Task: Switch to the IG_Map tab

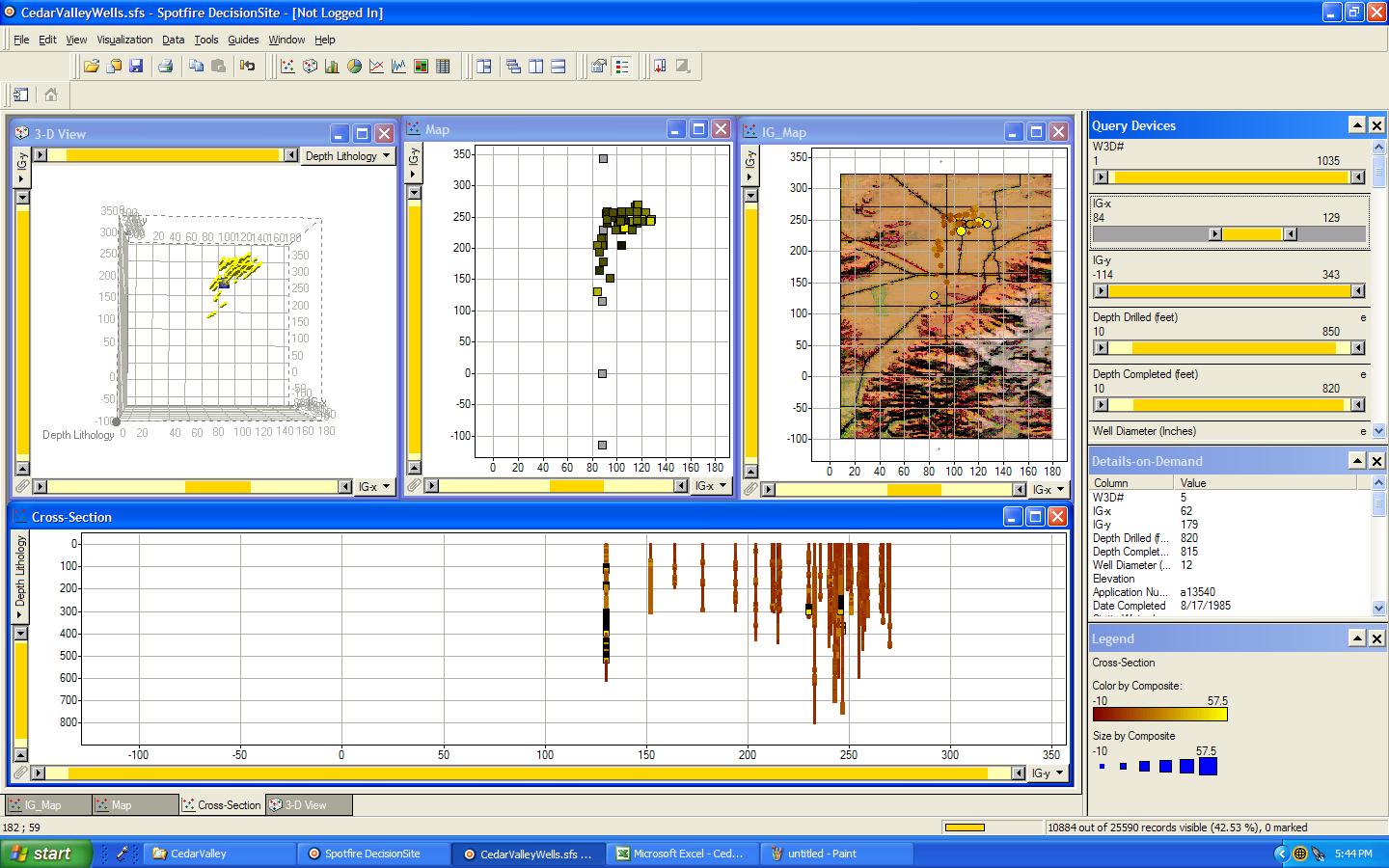Action: click(x=48, y=805)
